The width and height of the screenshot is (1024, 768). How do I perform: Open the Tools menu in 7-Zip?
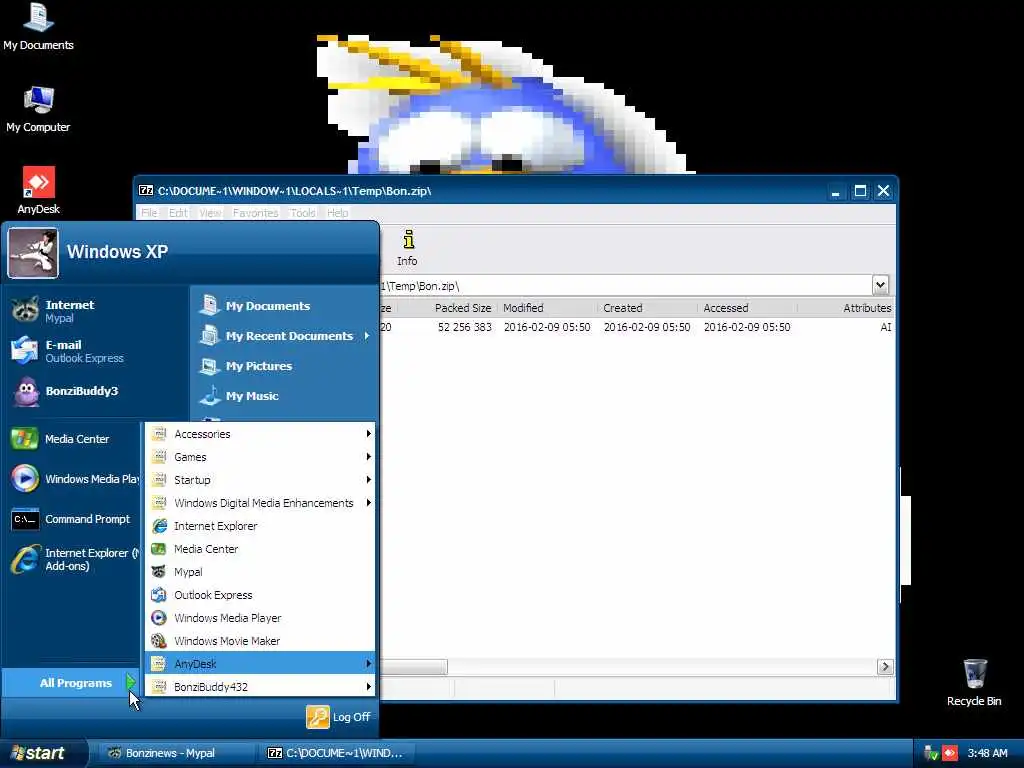coord(302,213)
